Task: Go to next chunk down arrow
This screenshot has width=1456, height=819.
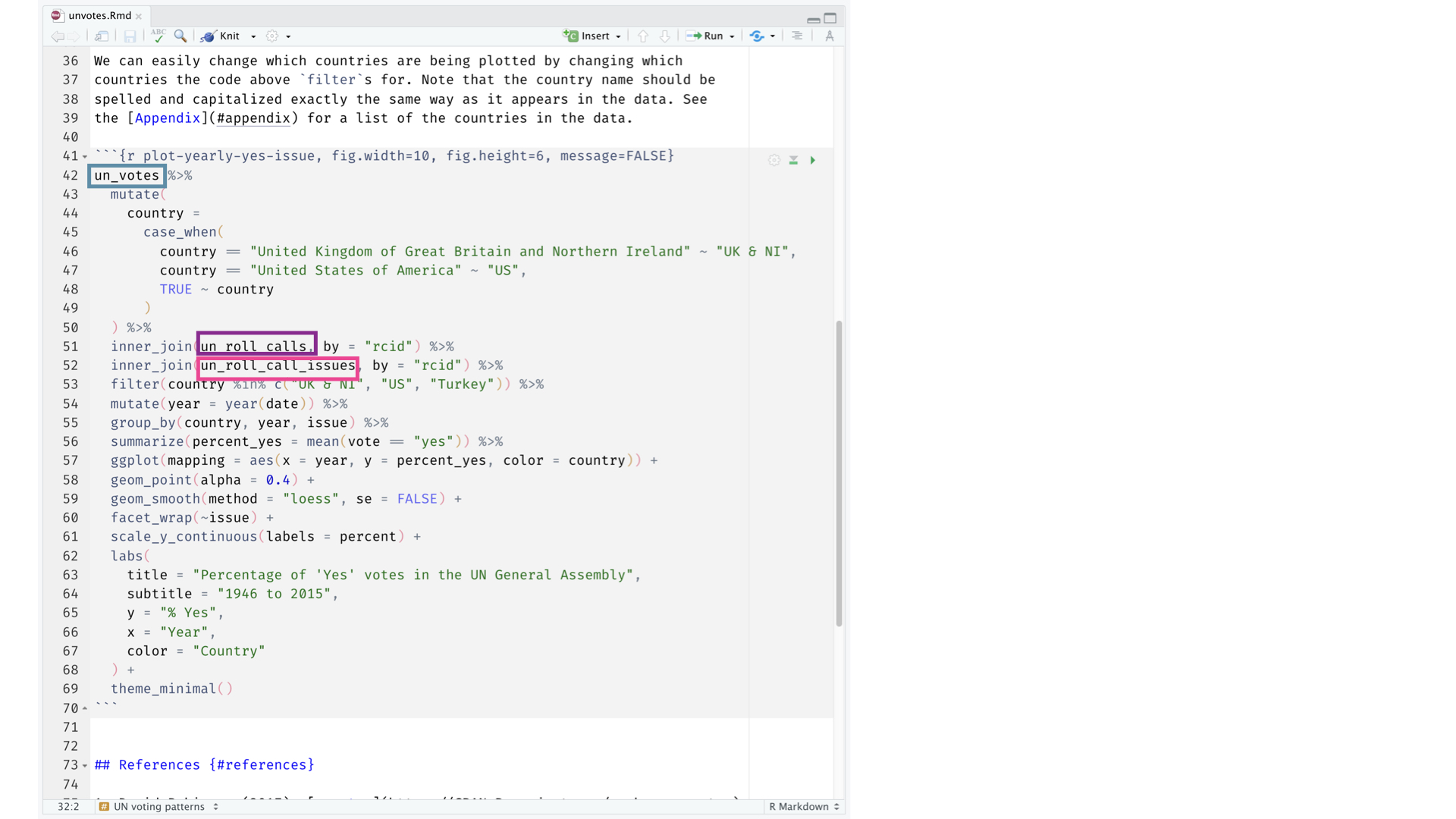Action: [x=664, y=36]
